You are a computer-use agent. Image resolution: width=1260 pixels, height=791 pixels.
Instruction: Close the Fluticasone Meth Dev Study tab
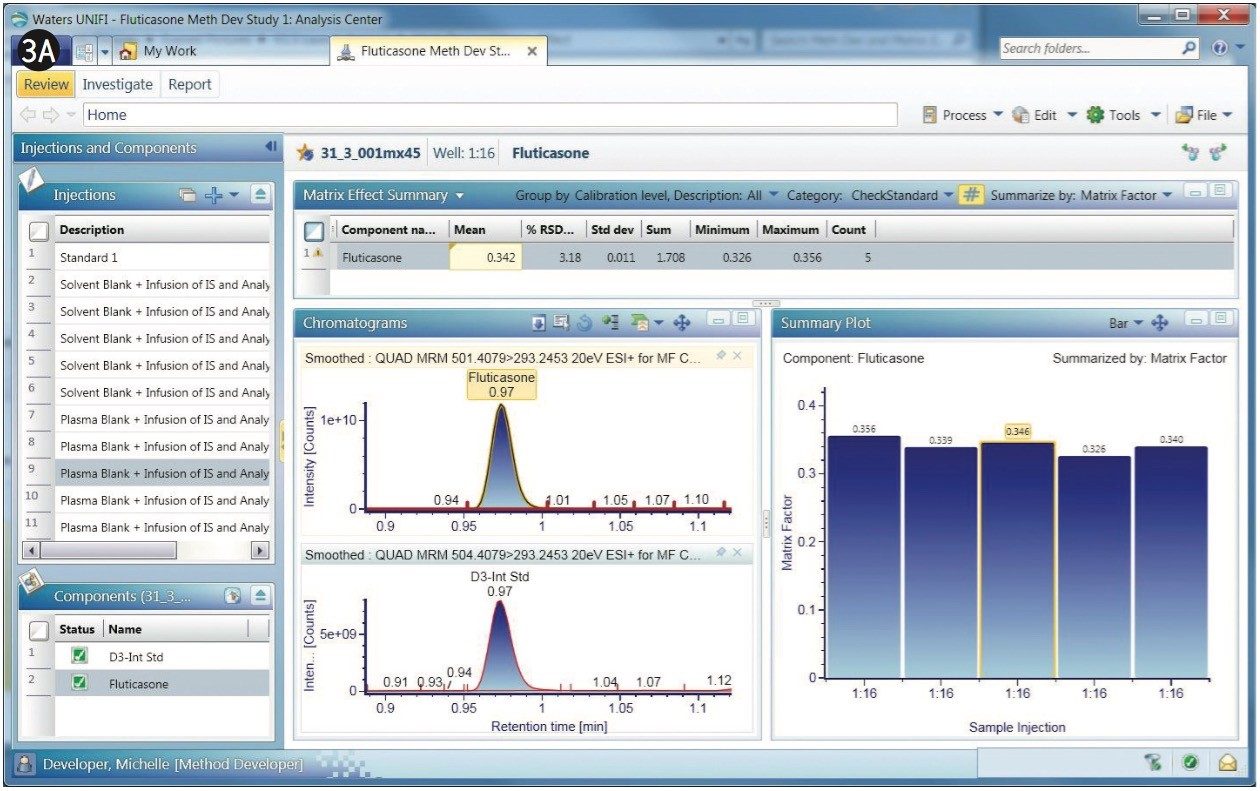[532, 51]
